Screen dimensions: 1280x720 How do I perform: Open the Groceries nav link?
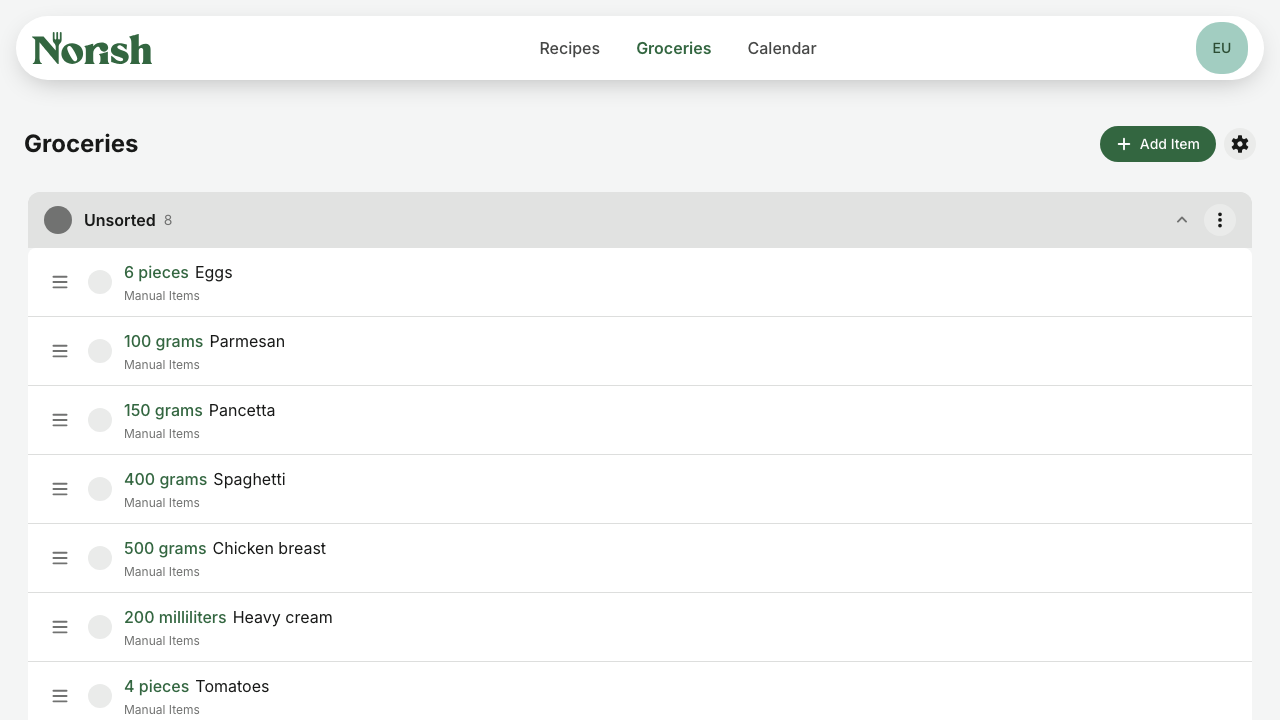674,48
